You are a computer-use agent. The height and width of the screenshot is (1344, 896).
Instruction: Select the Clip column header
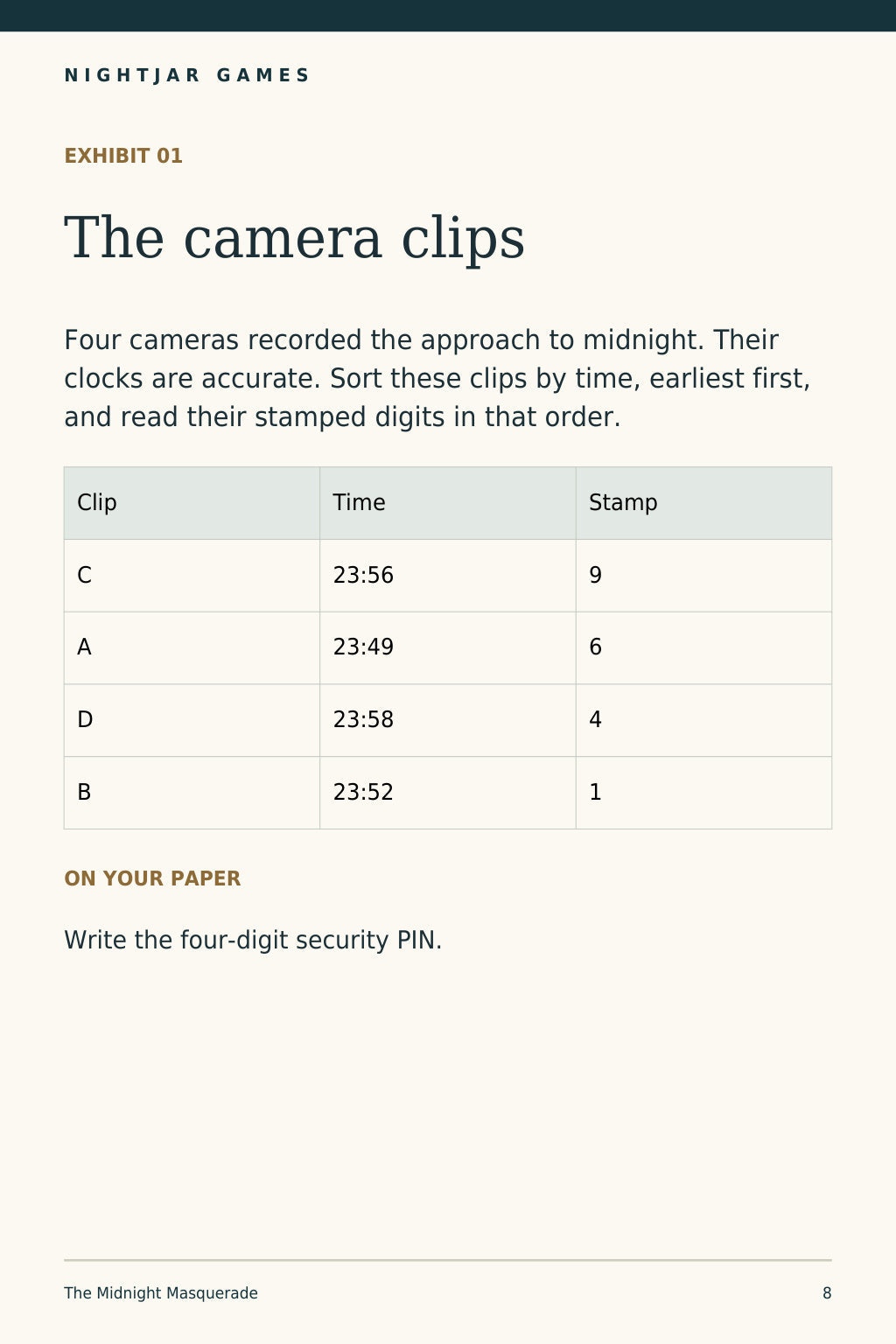click(192, 503)
